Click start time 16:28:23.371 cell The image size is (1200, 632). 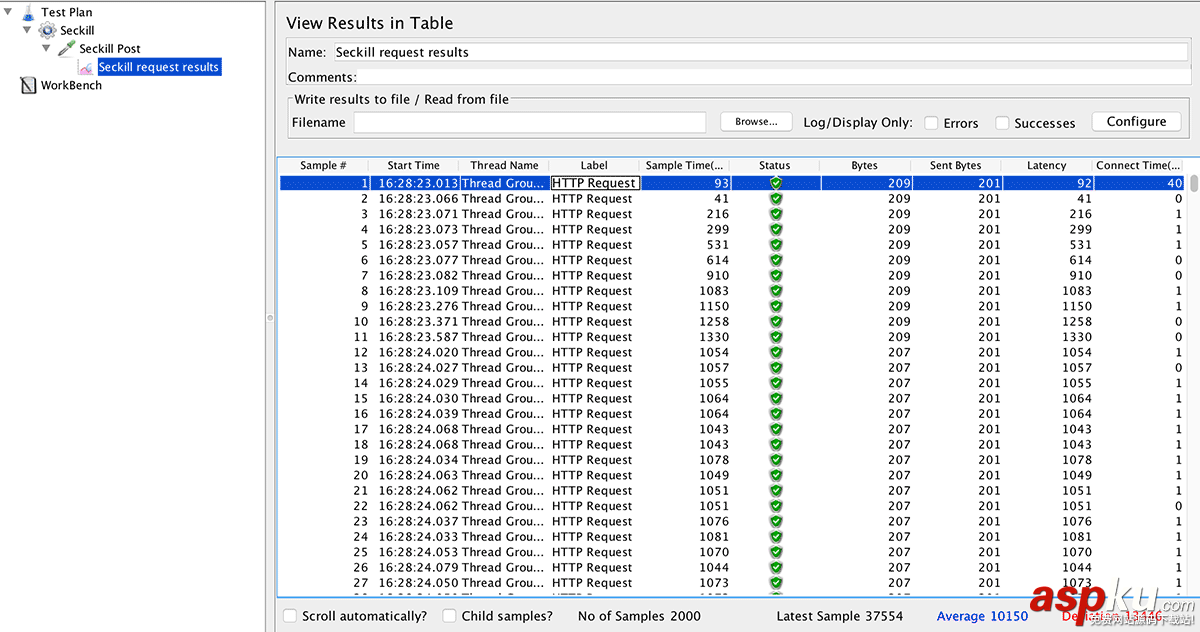click(x=418, y=321)
